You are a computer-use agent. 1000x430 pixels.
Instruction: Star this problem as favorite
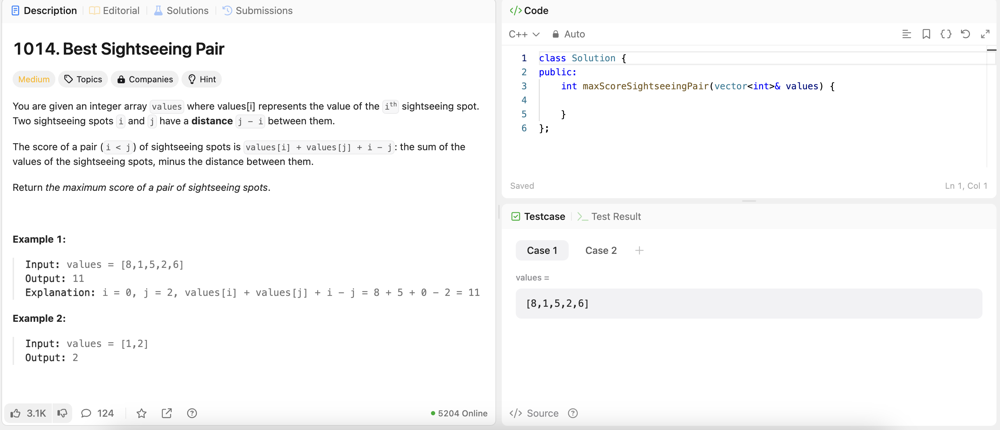coord(141,413)
